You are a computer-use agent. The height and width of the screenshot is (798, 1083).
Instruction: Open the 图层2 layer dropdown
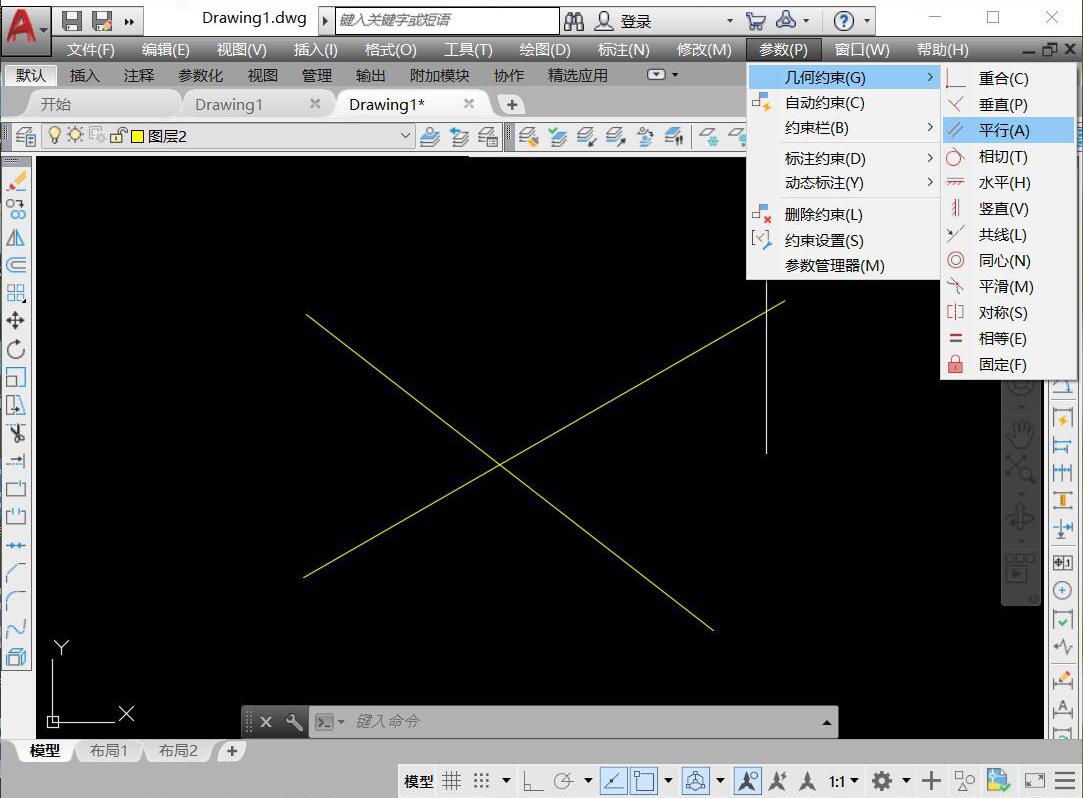(406, 135)
